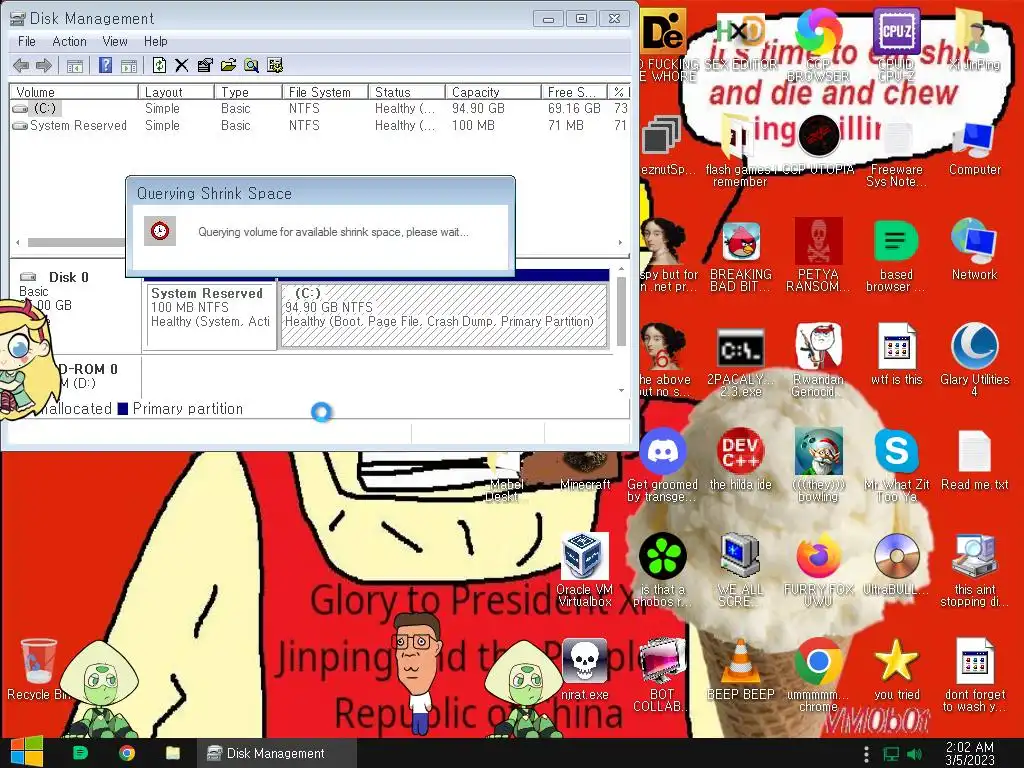
Task: Sort by the Layout column header
Action: click(x=176, y=92)
